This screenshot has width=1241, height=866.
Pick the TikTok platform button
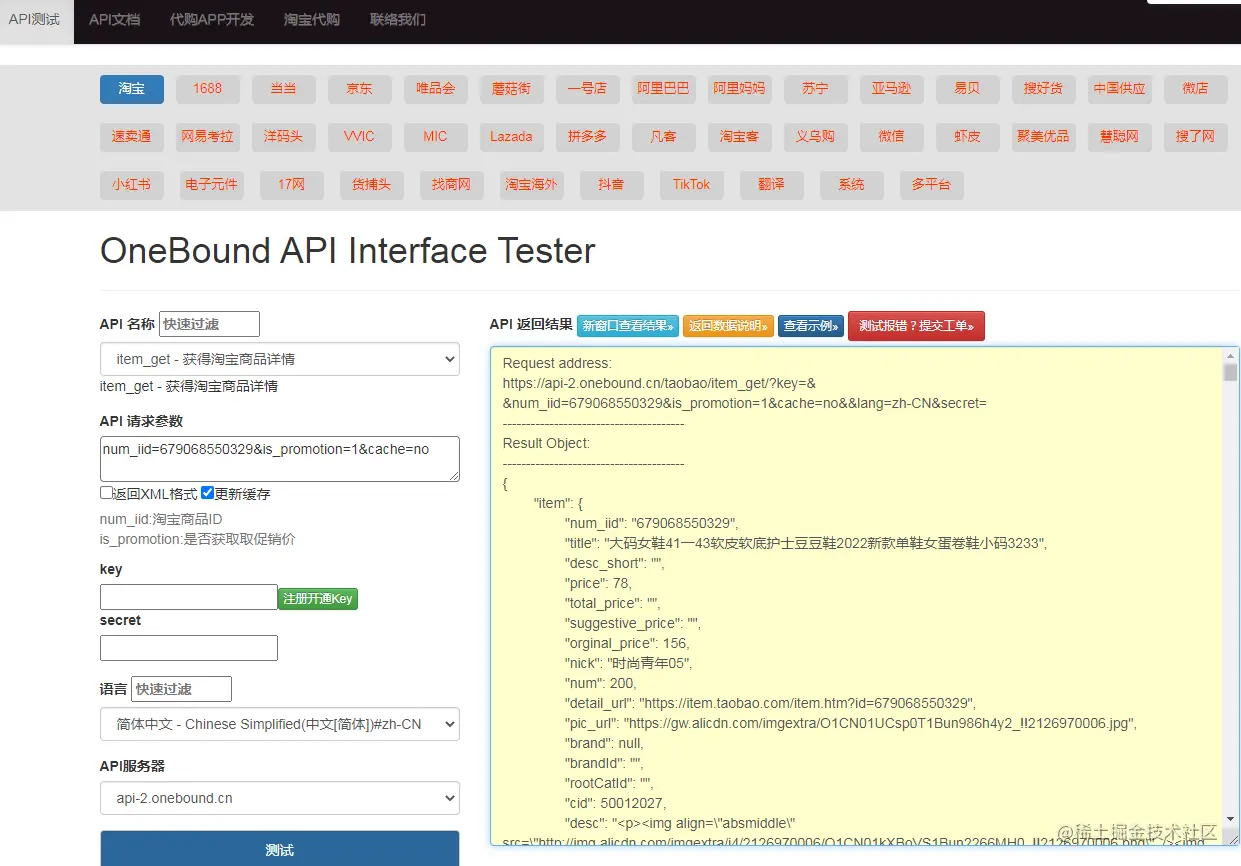691,185
